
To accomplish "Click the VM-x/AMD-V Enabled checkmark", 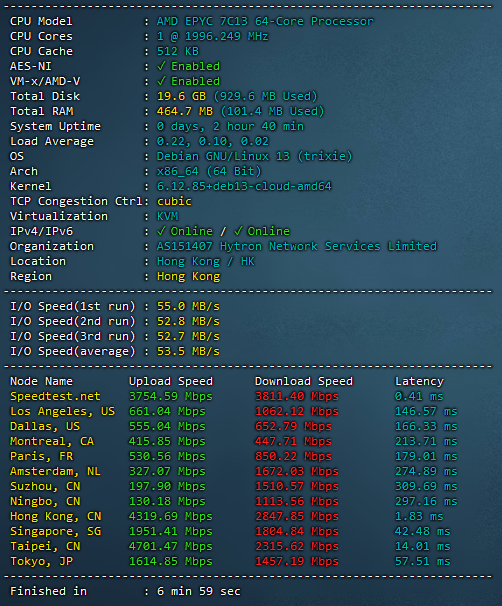I will [x=161, y=81].
